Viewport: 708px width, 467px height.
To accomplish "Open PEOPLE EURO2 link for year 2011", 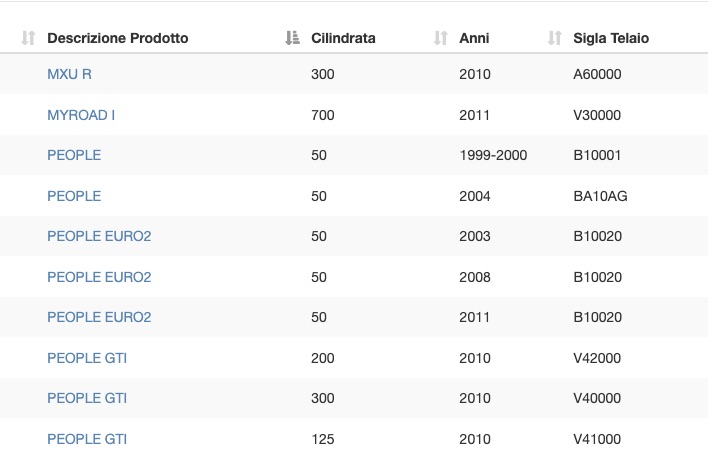I will point(99,317).
